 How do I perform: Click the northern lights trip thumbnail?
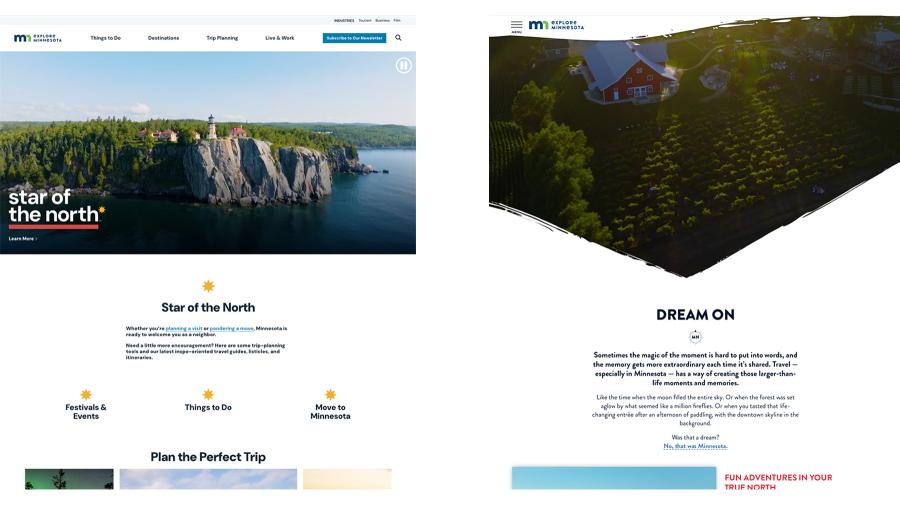[69, 479]
